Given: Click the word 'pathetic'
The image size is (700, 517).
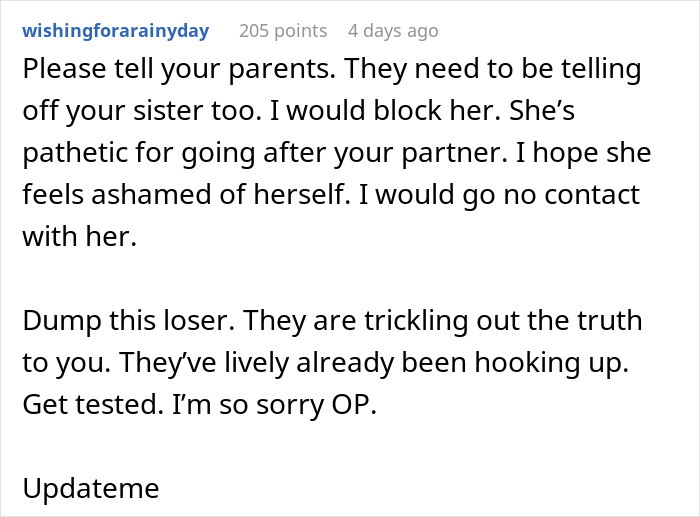Looking at the screenshot, I should (75, 153).
